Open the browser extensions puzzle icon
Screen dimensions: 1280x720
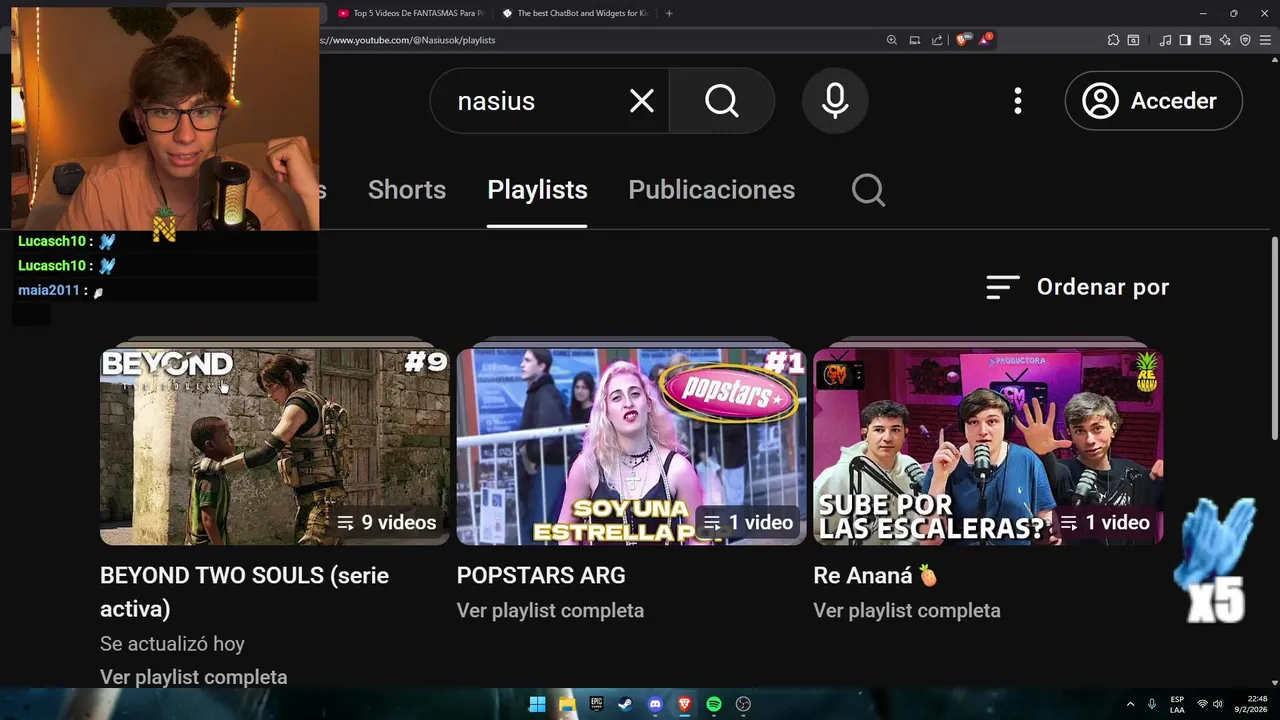pyautogui.click(x=1113, y=40)
